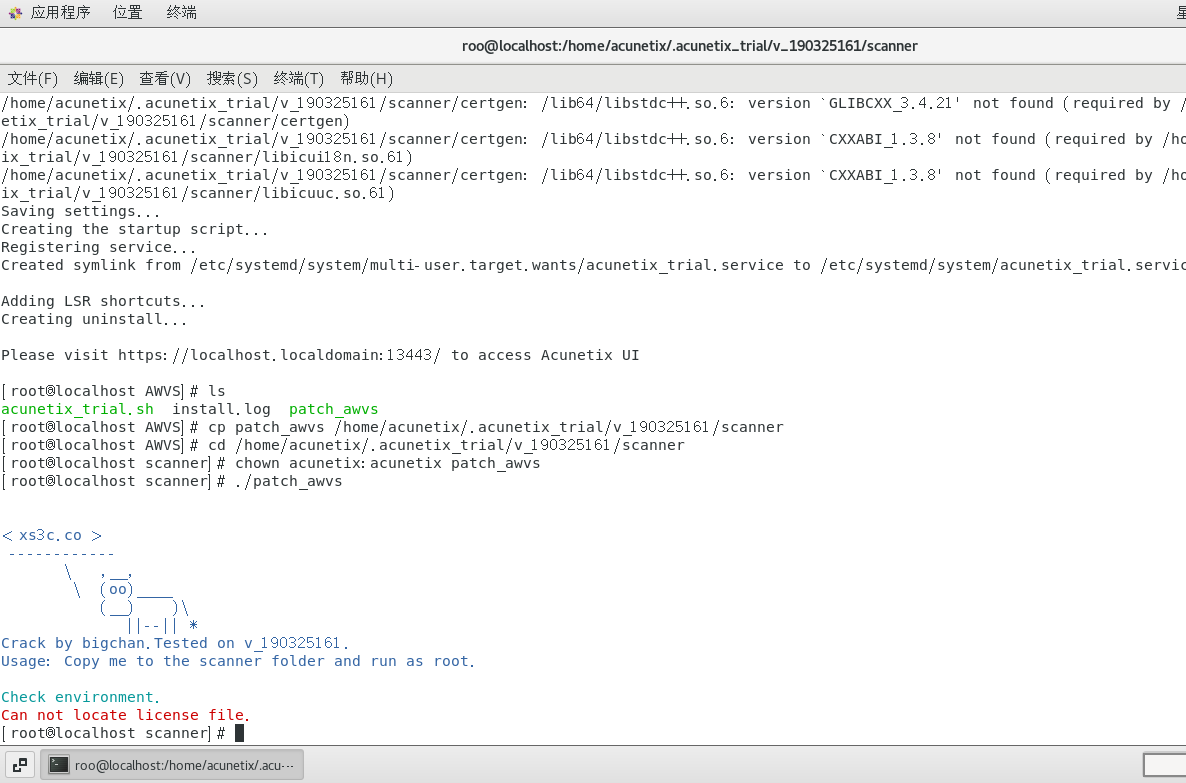
Task: Open the 文件(F) terminal menu
Action: coord(32,79)
